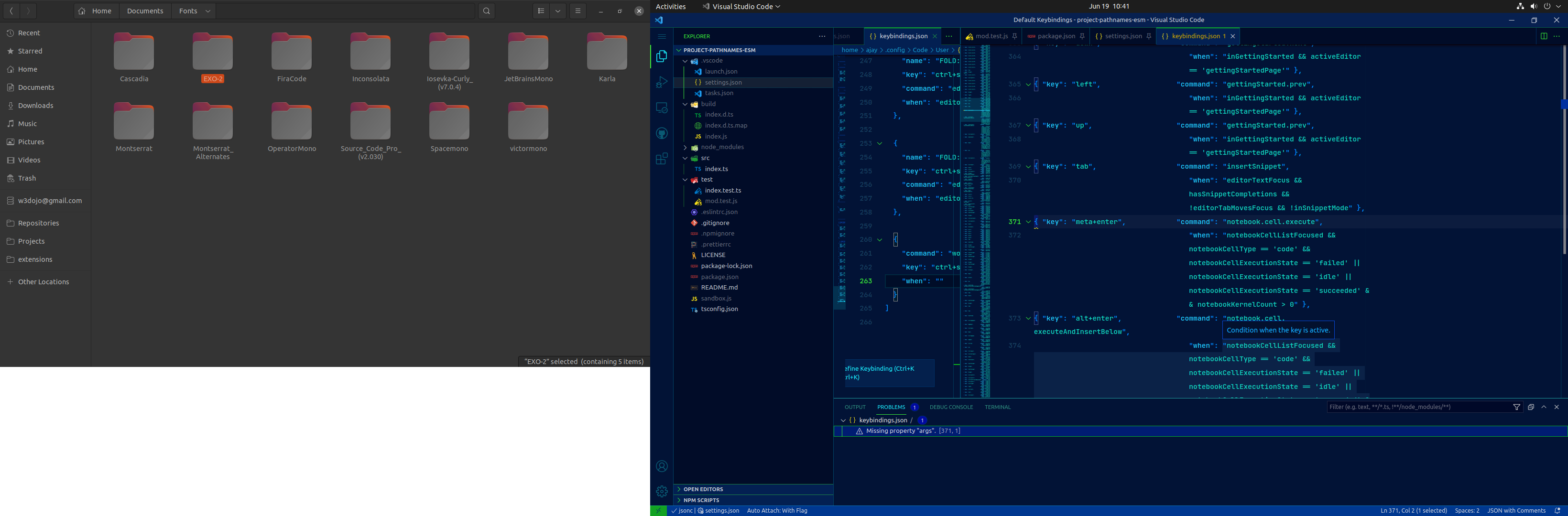Click the Documents breadcrumb in the Files window
The height and width of the screenshot is (516, 1568).
[145, 11]
